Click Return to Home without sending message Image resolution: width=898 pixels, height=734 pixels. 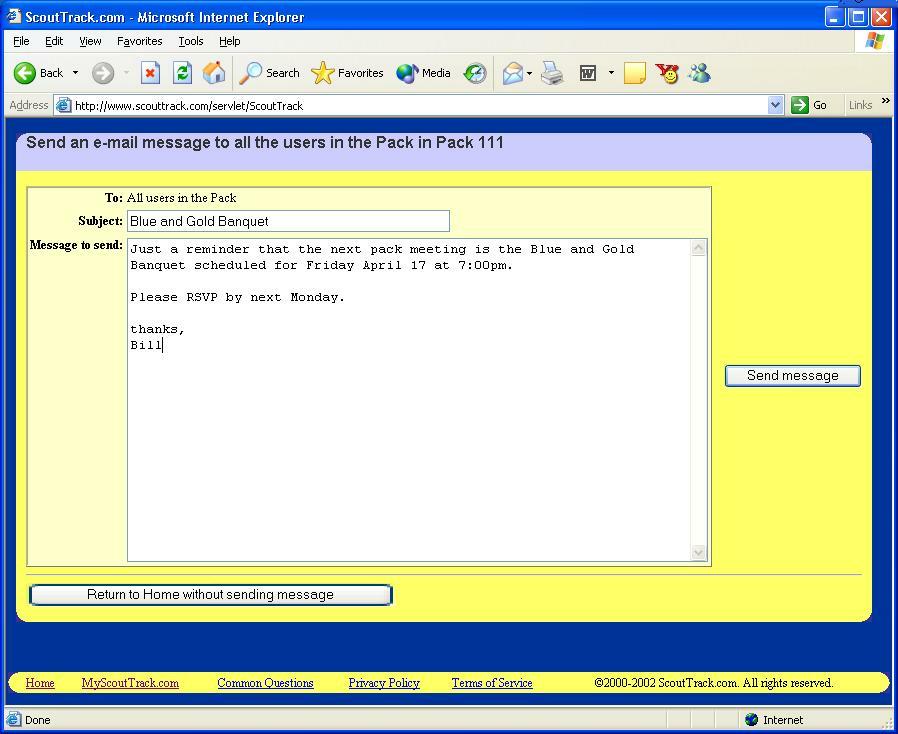point(211,594)
